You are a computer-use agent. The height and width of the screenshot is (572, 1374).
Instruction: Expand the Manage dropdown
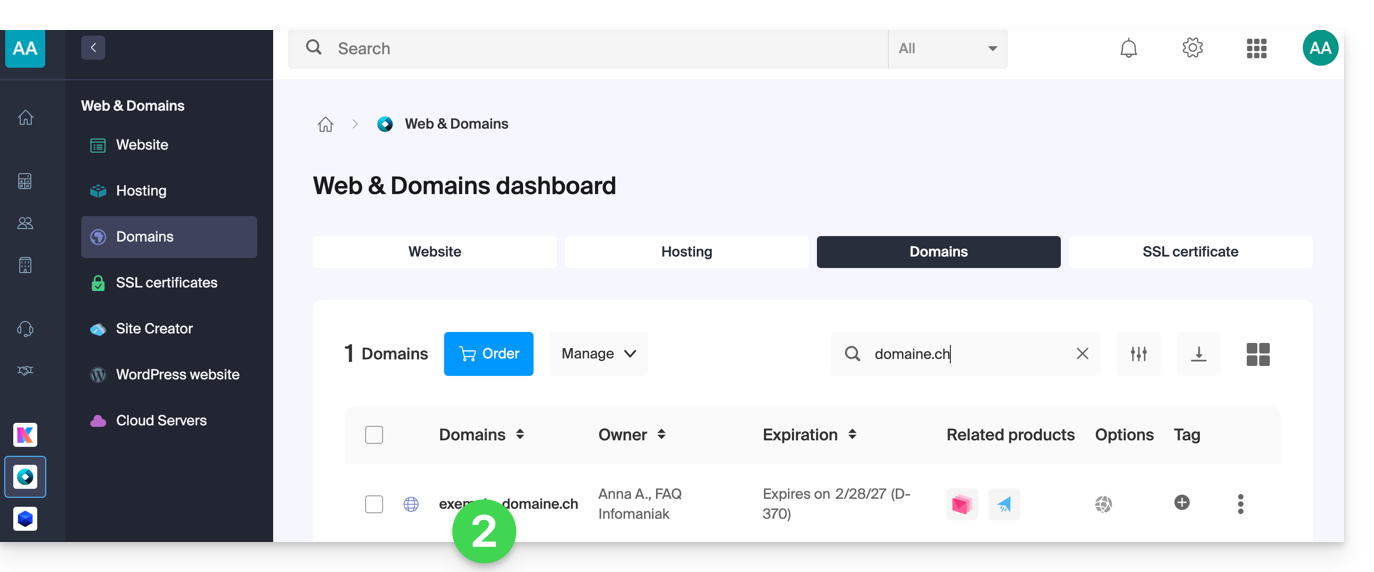tap(598, 354)
